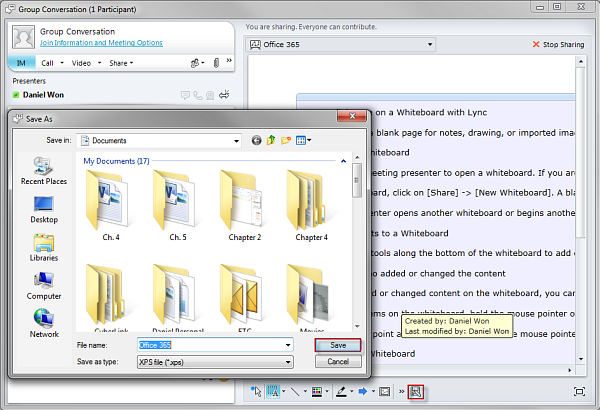Click the Cancel button
The image size is (600, 410).
pos(338,361)
